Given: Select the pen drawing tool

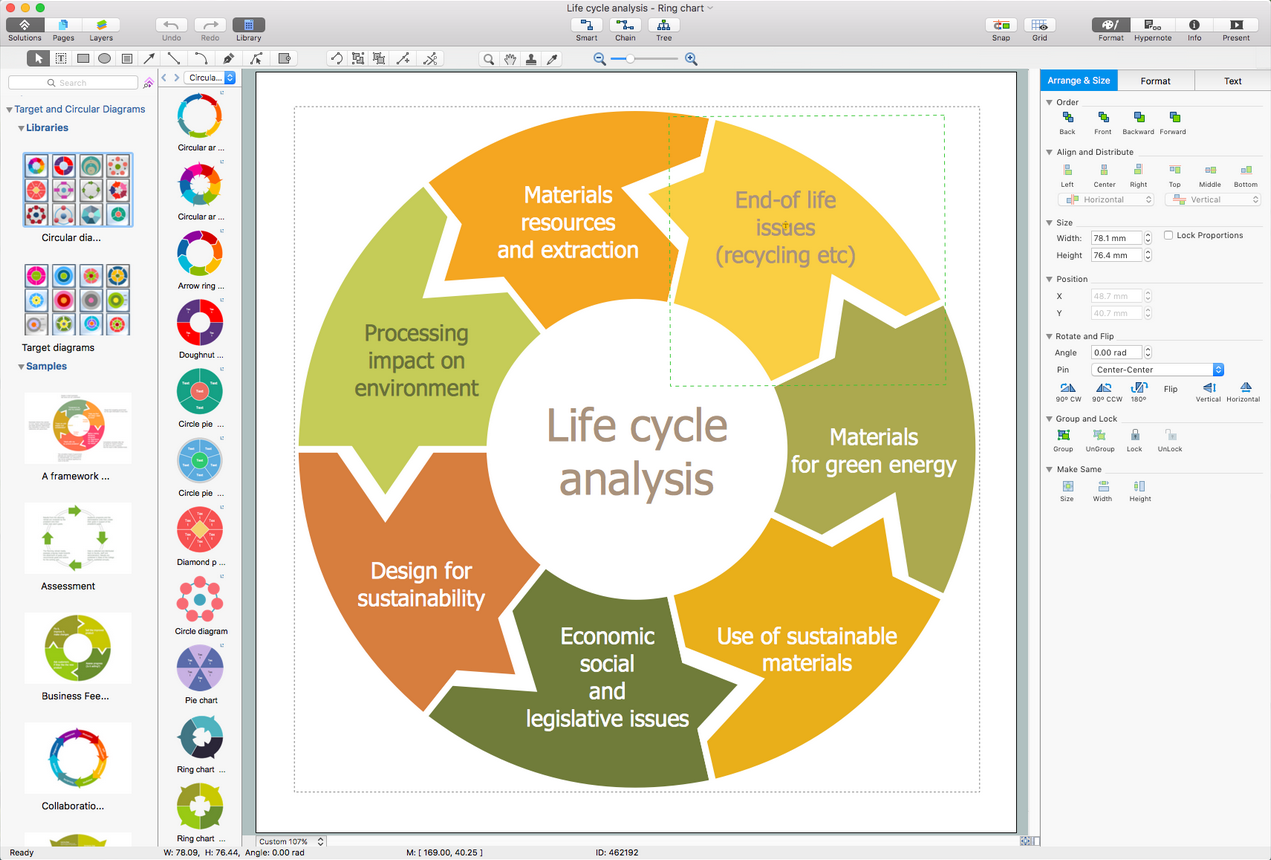Looking at the screenshot, I should [x=228, y=59].
